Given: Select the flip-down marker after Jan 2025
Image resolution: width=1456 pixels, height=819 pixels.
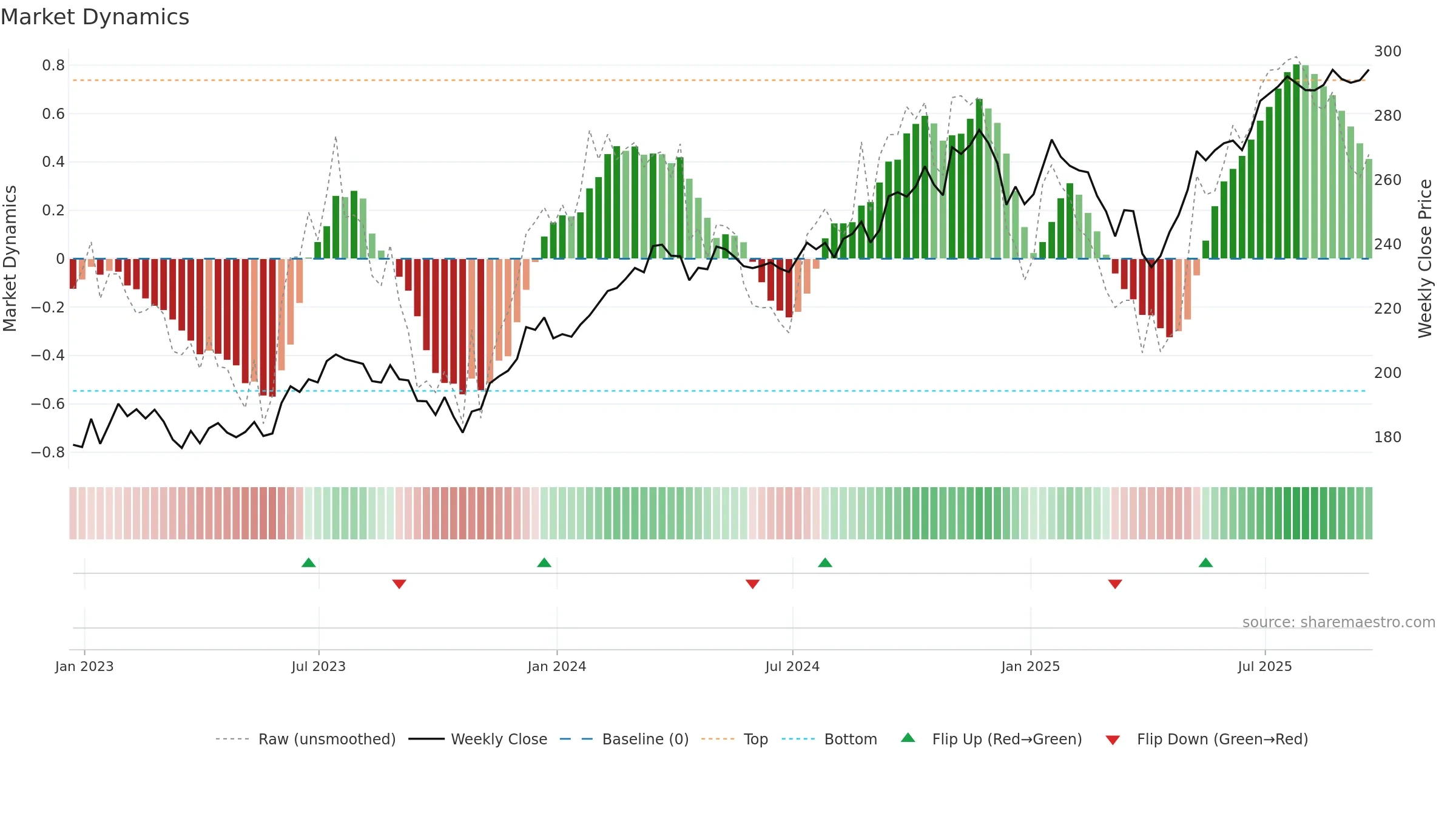Looking at the screenshot, I should [x=1115, y=584].
